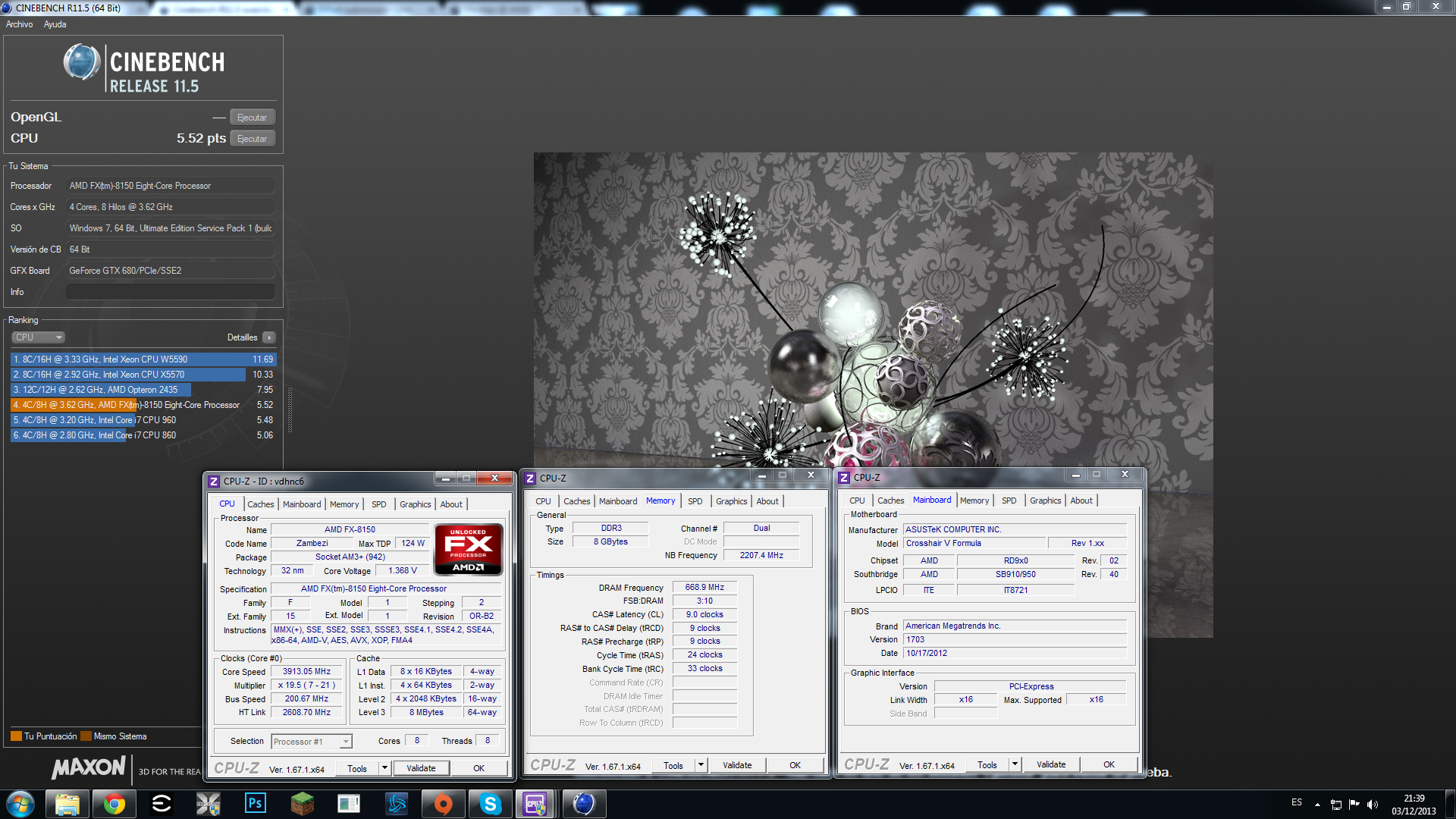Click CPU-Z vdhnc6 window title icon
Viewport: 1456px width, 819px height.
pos(214,481)
